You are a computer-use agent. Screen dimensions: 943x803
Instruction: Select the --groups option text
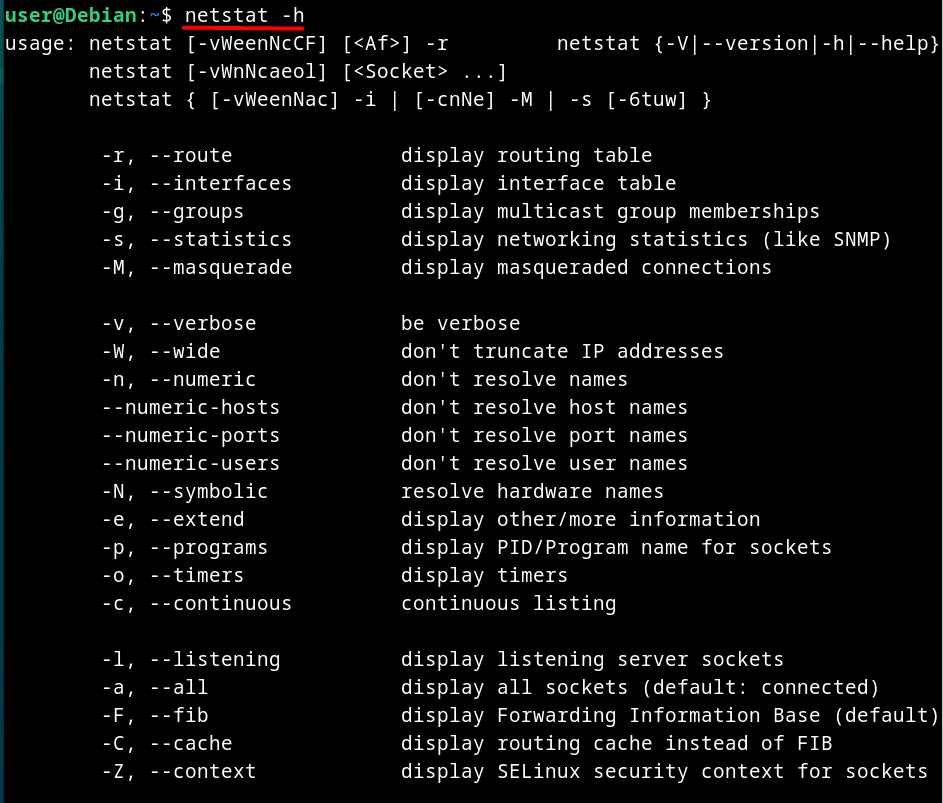pos(197,212)
